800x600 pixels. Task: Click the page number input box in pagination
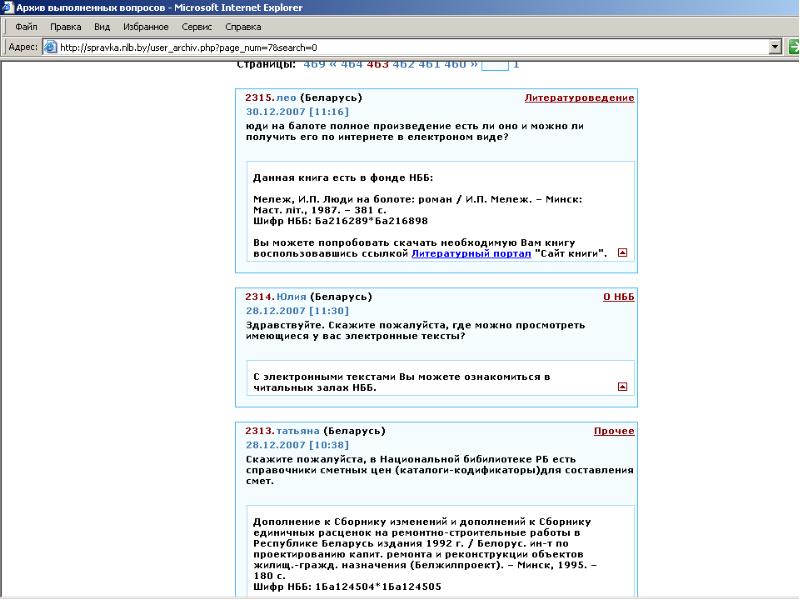495,65
